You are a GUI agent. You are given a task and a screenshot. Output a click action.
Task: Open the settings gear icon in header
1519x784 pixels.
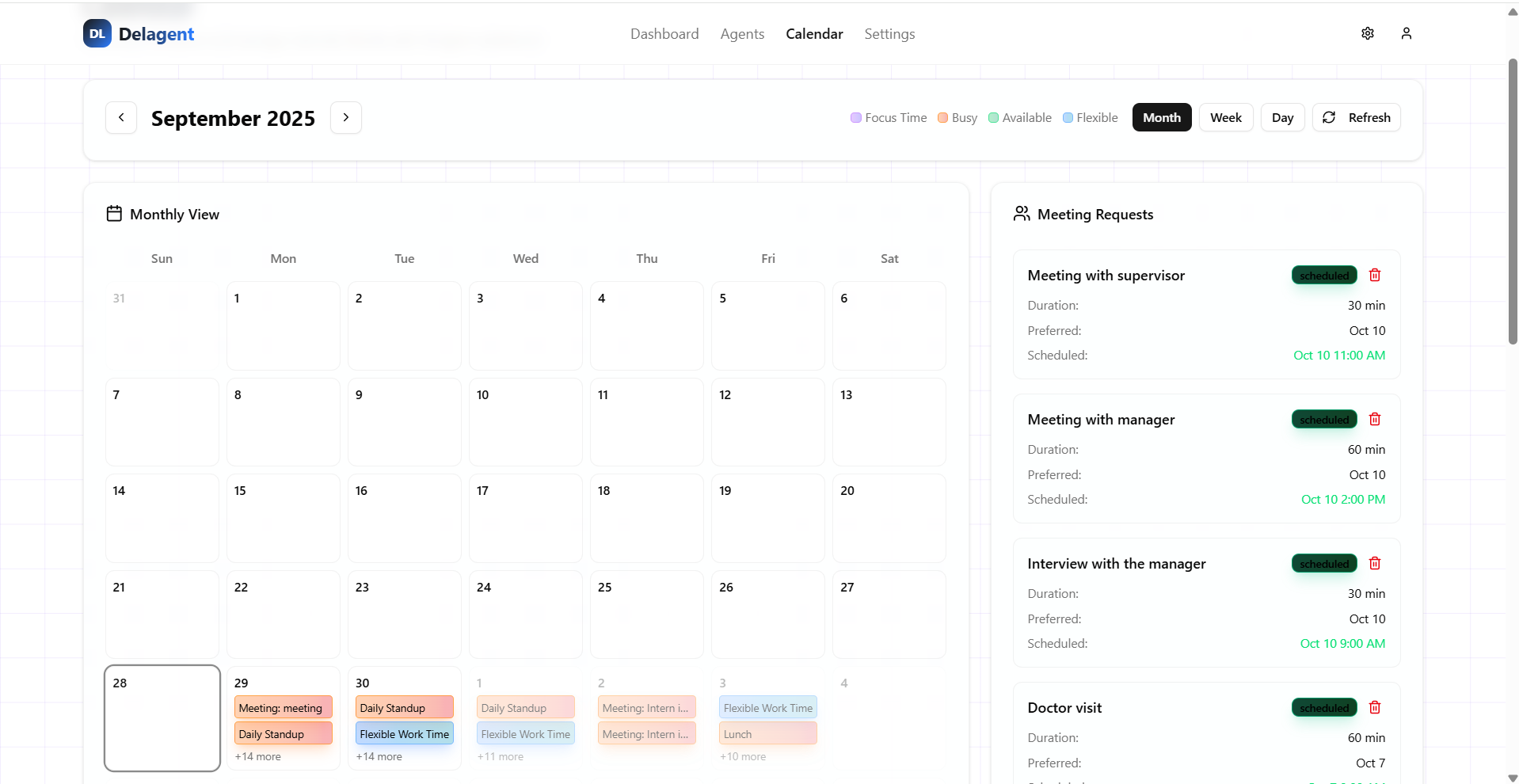click(1368, 33)
